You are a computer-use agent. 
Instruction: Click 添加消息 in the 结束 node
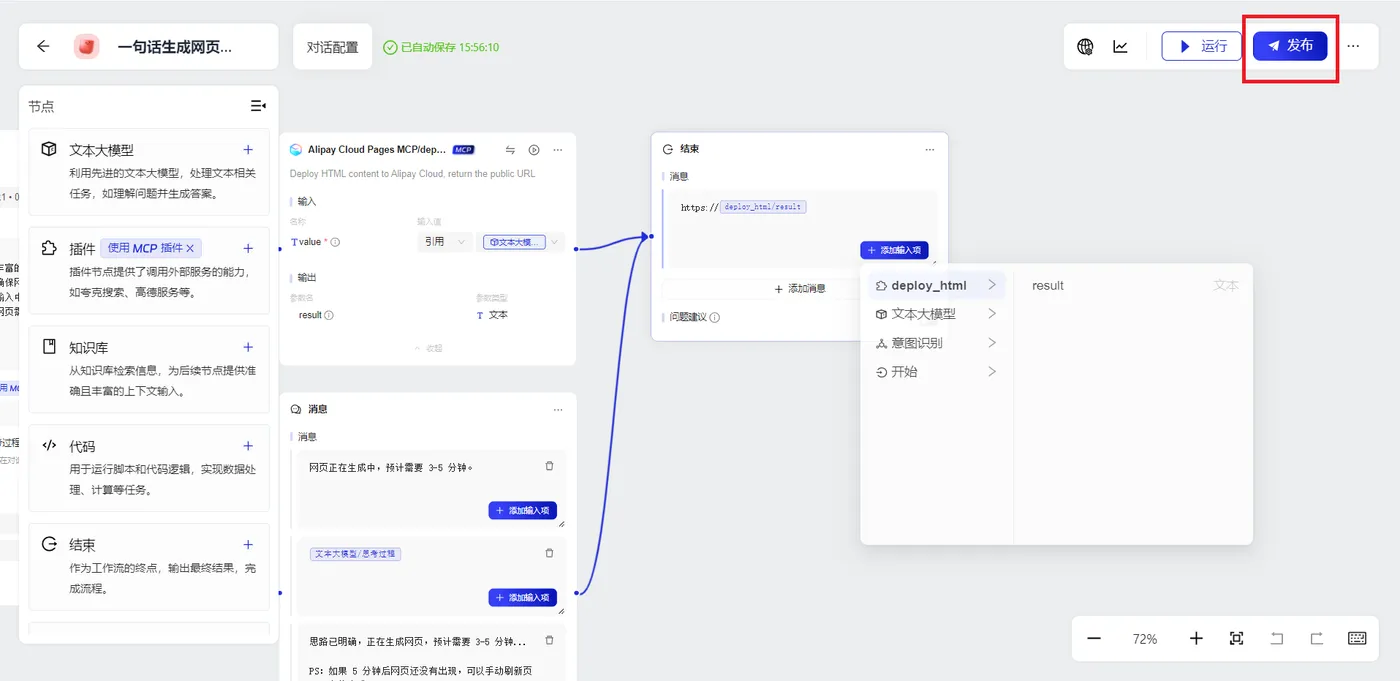point(800,288)
